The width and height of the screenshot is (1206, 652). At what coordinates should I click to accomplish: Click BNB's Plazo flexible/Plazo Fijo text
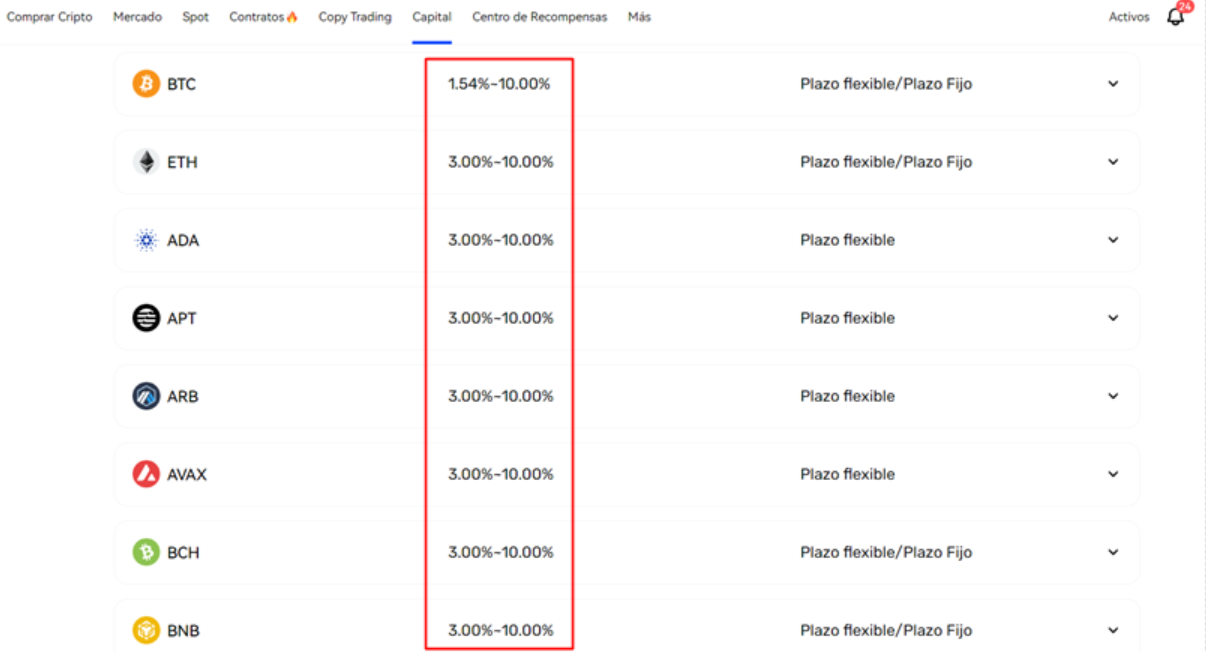point(886,630)
